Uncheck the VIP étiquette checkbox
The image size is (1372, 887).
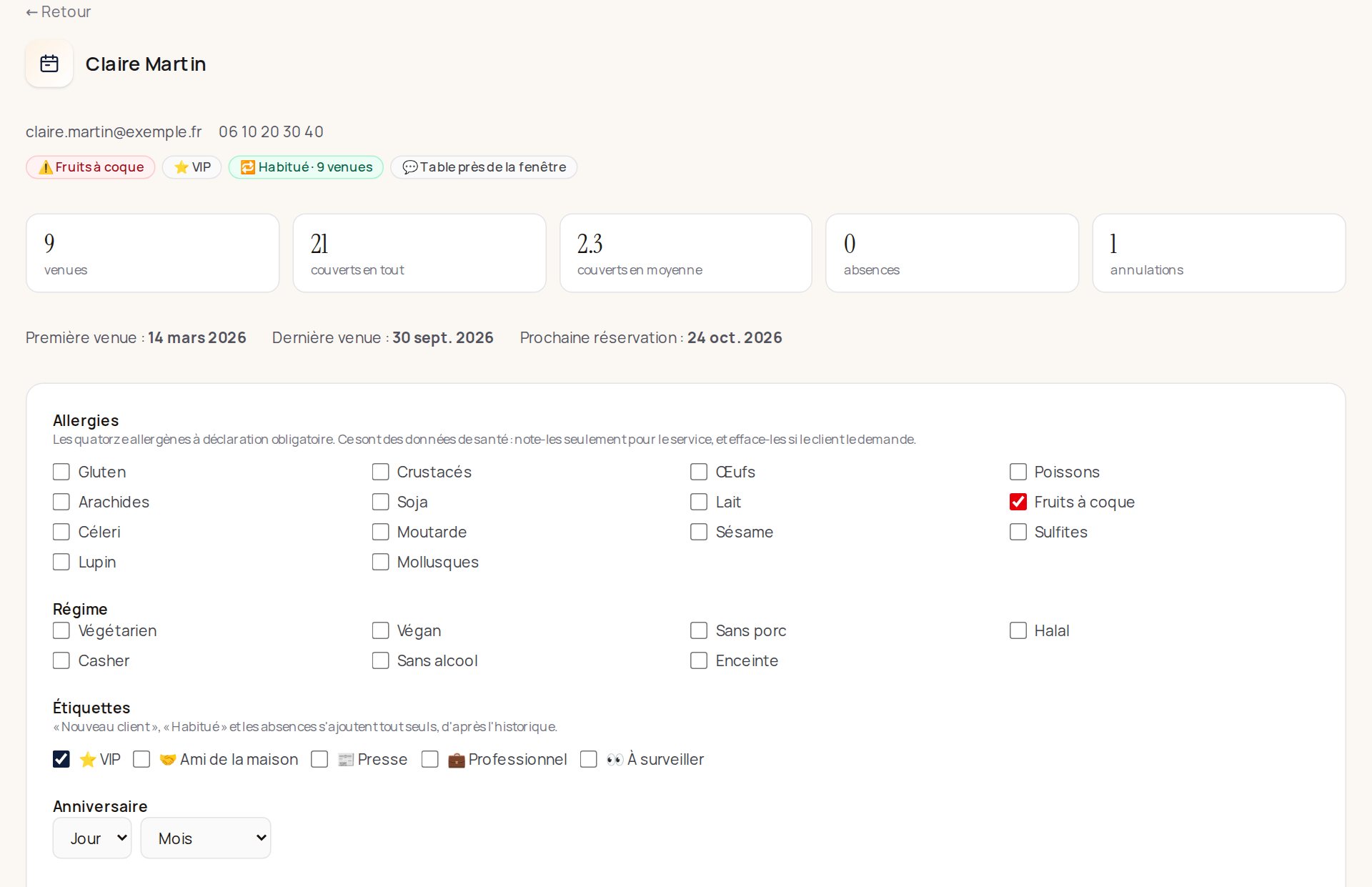(x=61, y=759)
